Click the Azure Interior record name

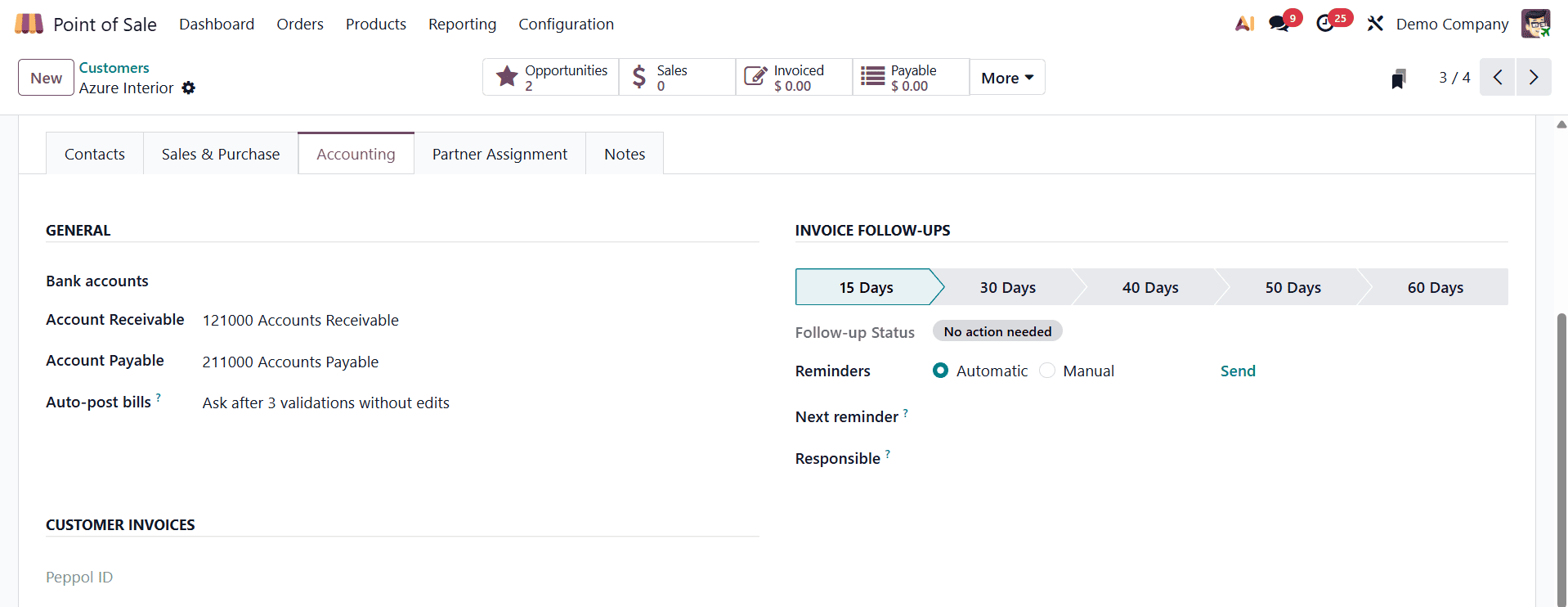[x=126, y=88]
